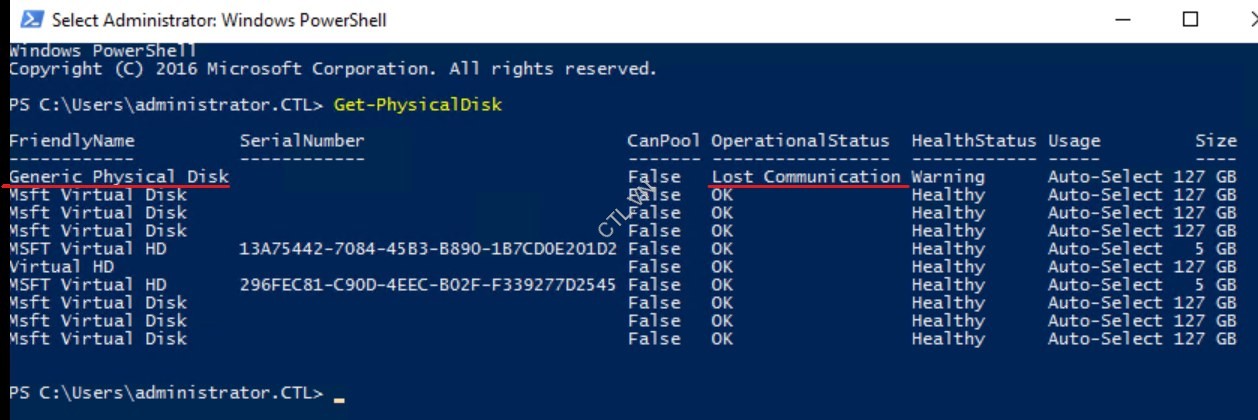Click the Warning health status value
1258x420 pixels.
(947, 177)
